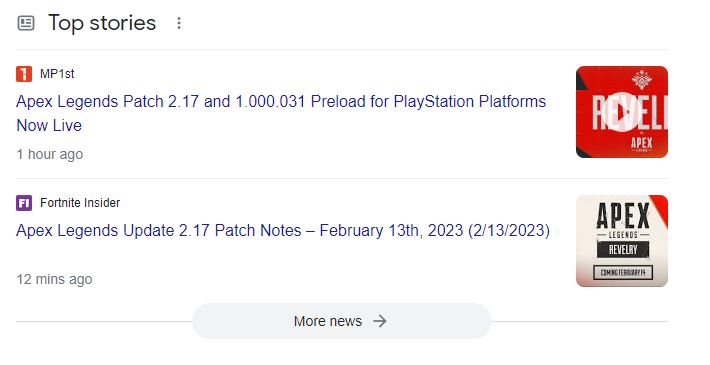Click the MP1st red site favicon
Screen dimensions: 710x365
pos(24,74)
